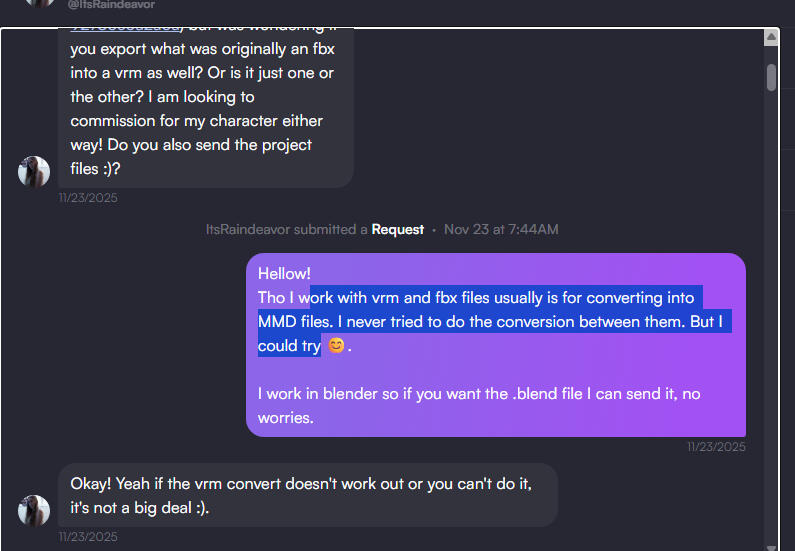Click the "Nov 23 at 7:44AM" timestamp
Image resolution: width=795 pixels, height=551 pixels.
tap(501, 229)
